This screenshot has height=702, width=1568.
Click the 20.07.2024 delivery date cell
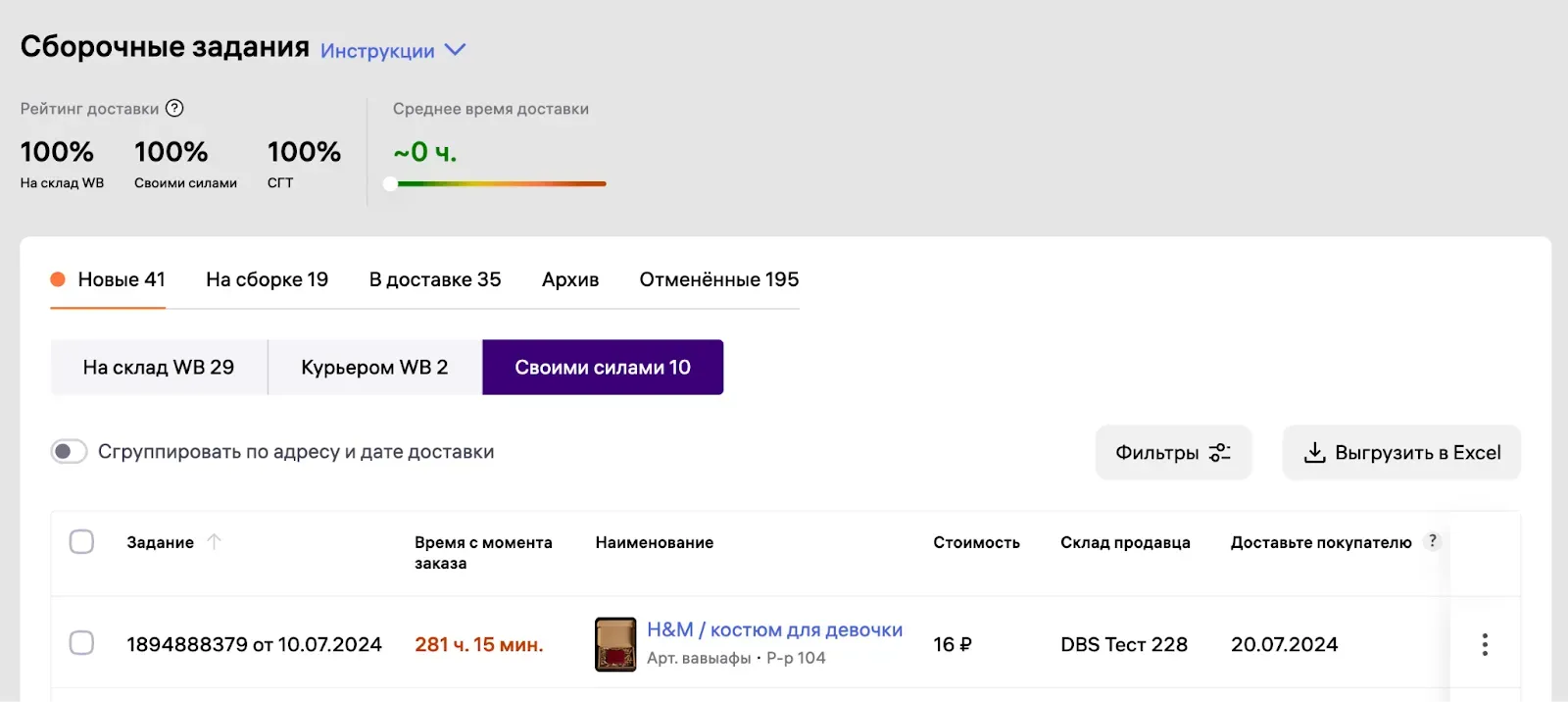coord(1284,644)
